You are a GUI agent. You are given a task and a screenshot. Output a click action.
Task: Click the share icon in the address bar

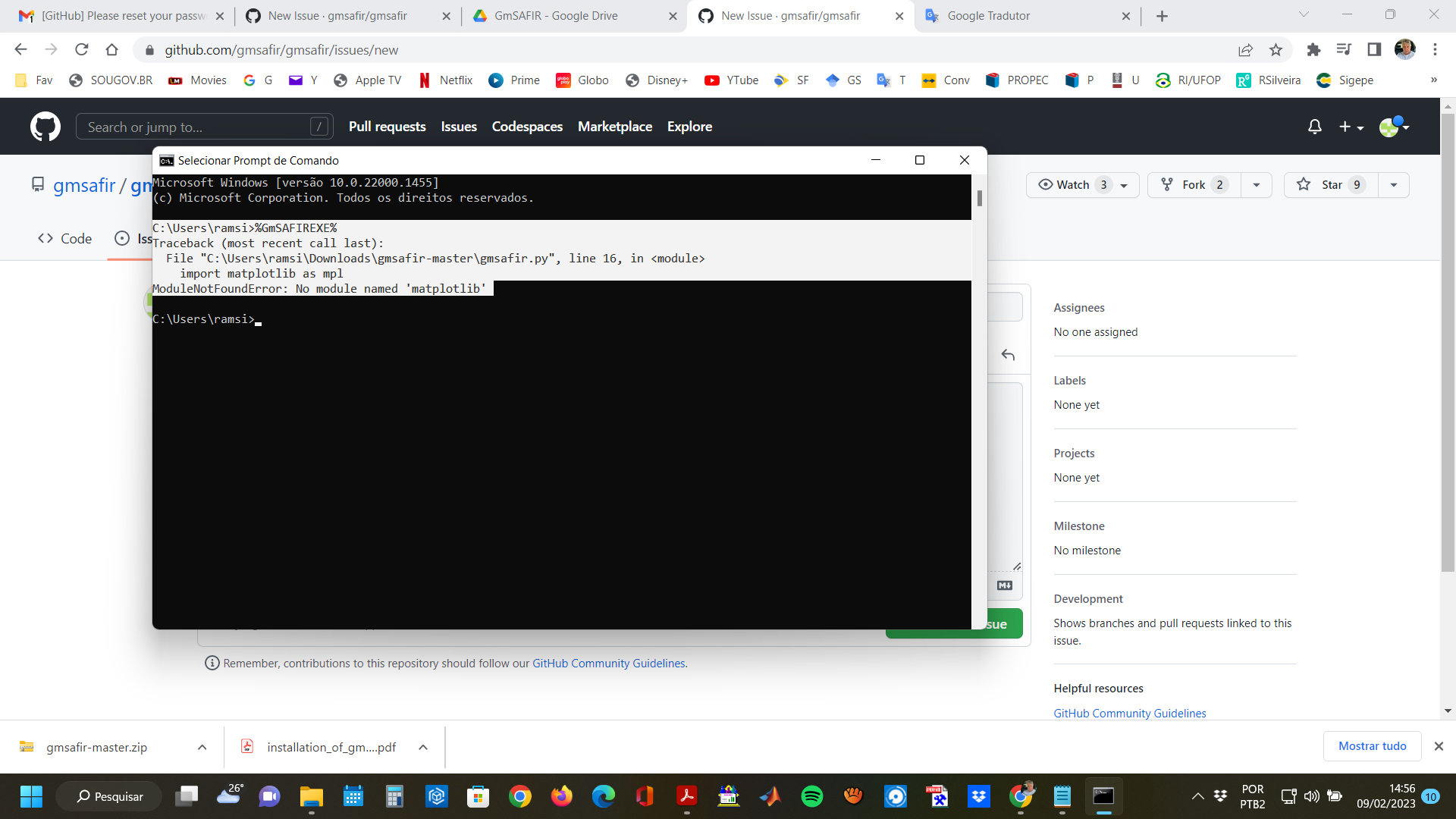tap(1246, 50)
